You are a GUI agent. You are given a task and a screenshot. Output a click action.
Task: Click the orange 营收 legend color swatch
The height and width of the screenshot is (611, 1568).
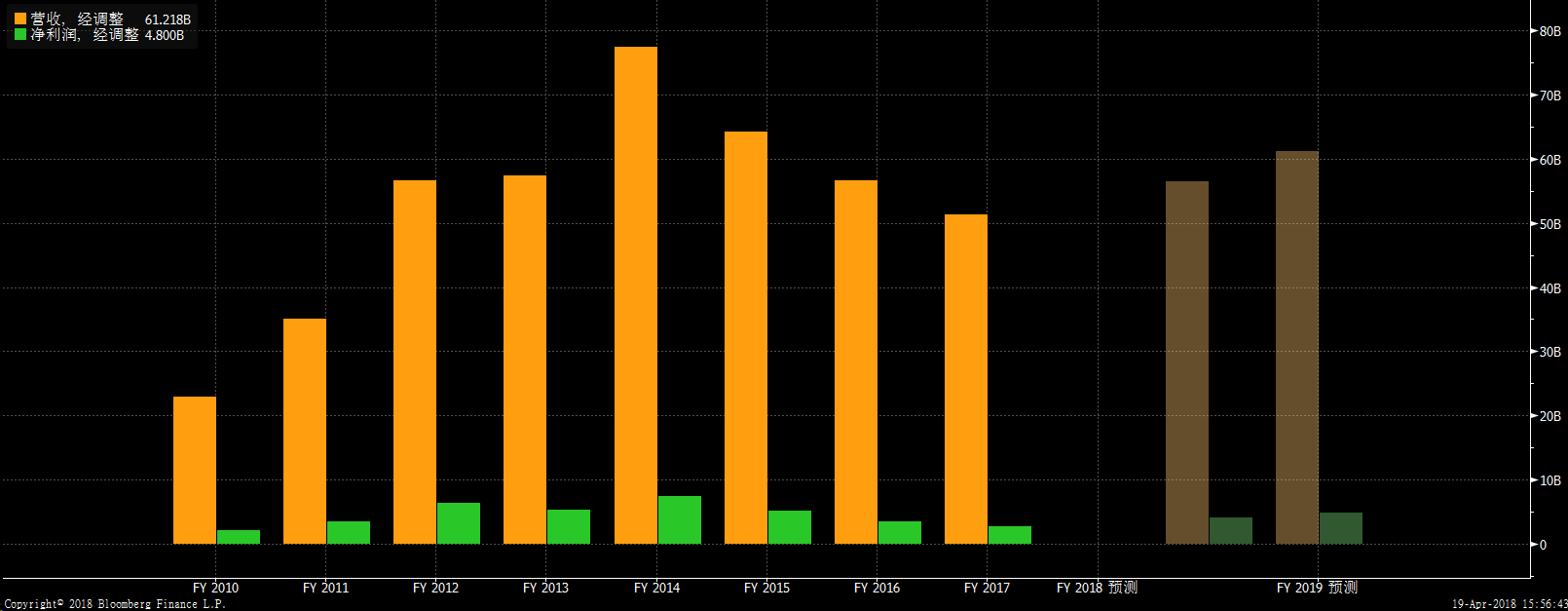[x=20, y=19]
